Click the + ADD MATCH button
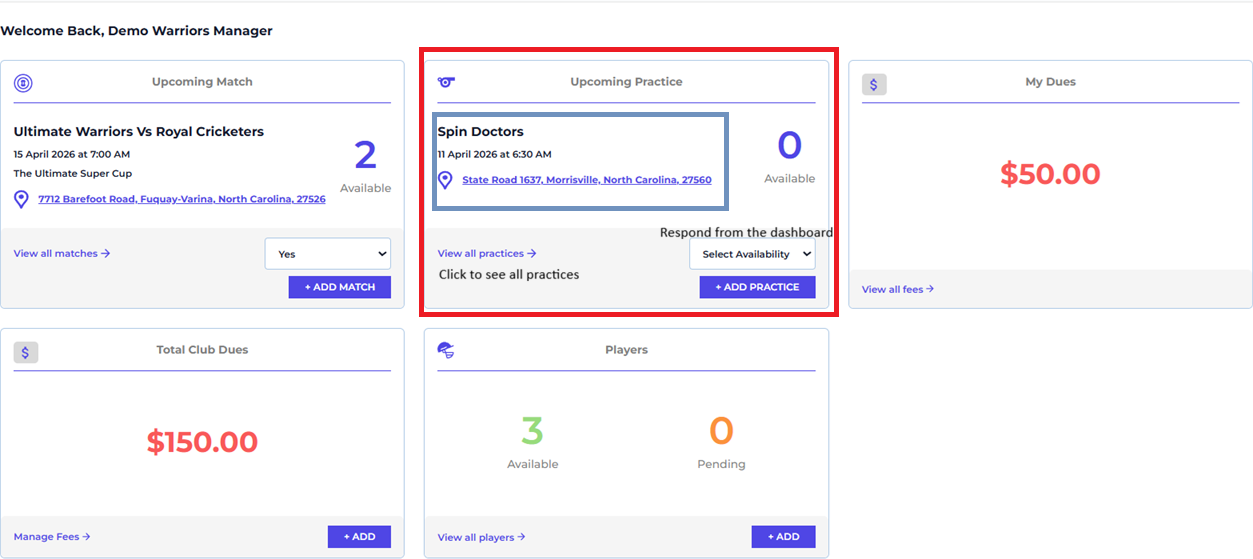Screen dimensions: 1253x559 [x=340, y=287]
